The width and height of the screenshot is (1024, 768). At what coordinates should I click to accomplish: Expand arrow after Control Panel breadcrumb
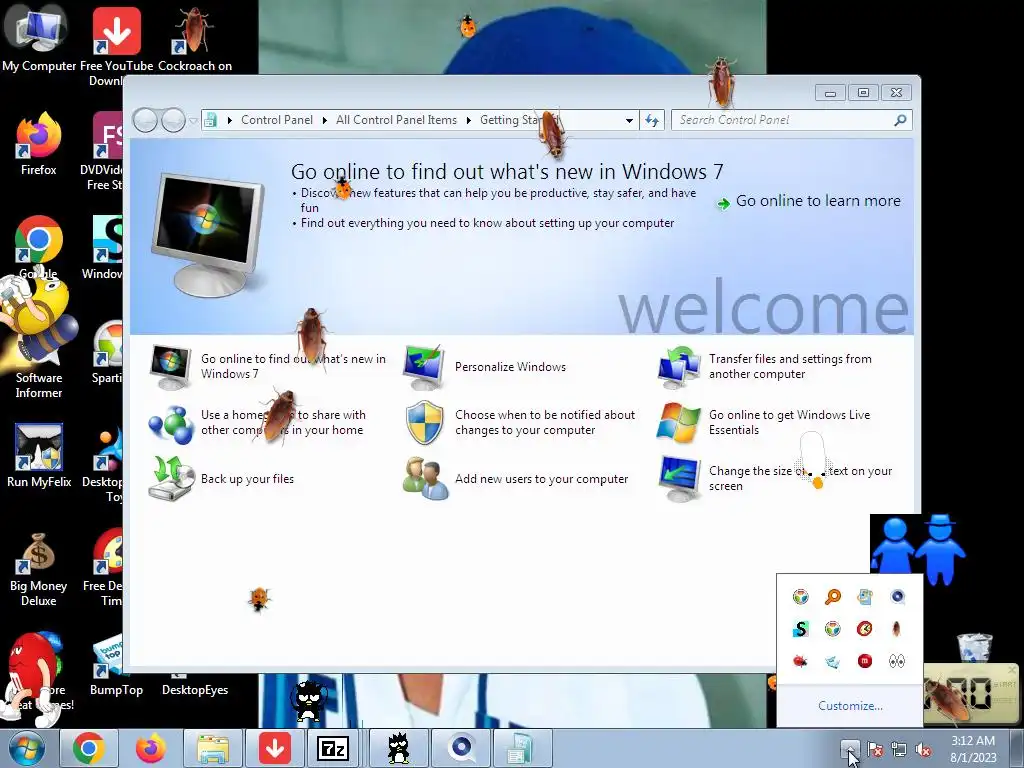(x=325, y=120)
